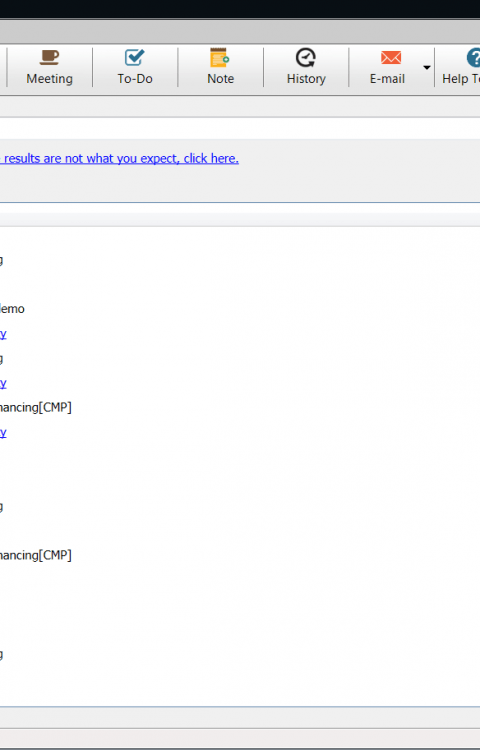Click the Meeting text label
Image resolution: width=480 pixels, height=750 pixels.
[49, 78]
